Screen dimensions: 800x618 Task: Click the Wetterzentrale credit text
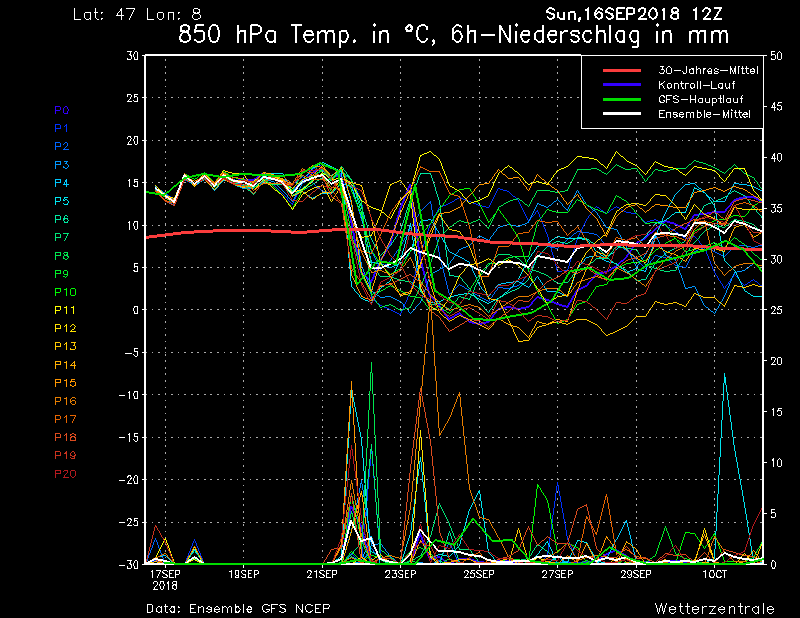(x=714, y=608)
